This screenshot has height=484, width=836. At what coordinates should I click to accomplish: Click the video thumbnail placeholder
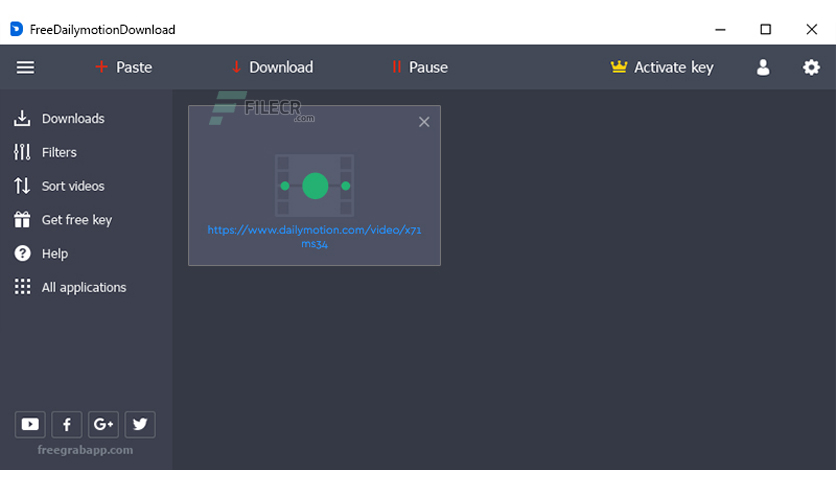tap(315, 185)
